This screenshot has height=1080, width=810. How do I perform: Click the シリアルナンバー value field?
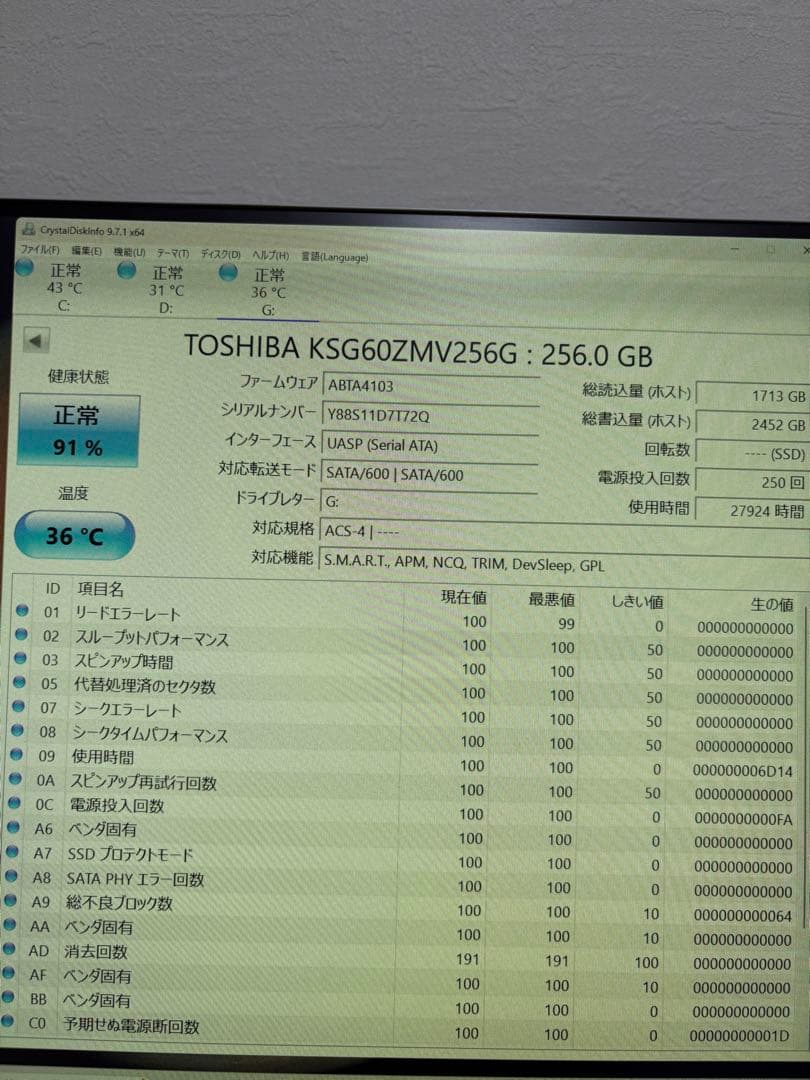click(x=430, y=416)
